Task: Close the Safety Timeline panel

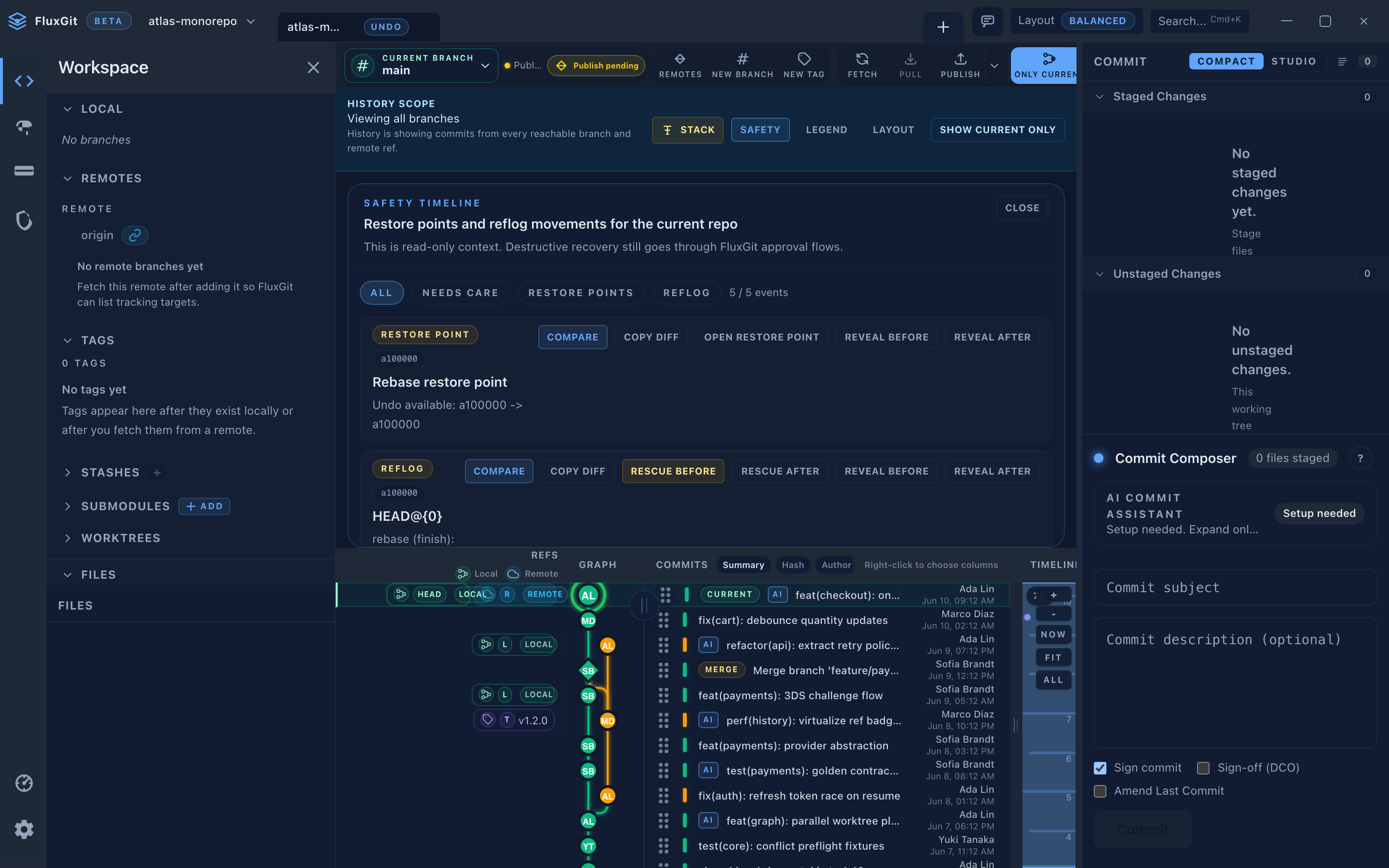Action: tap(1022, 208)
